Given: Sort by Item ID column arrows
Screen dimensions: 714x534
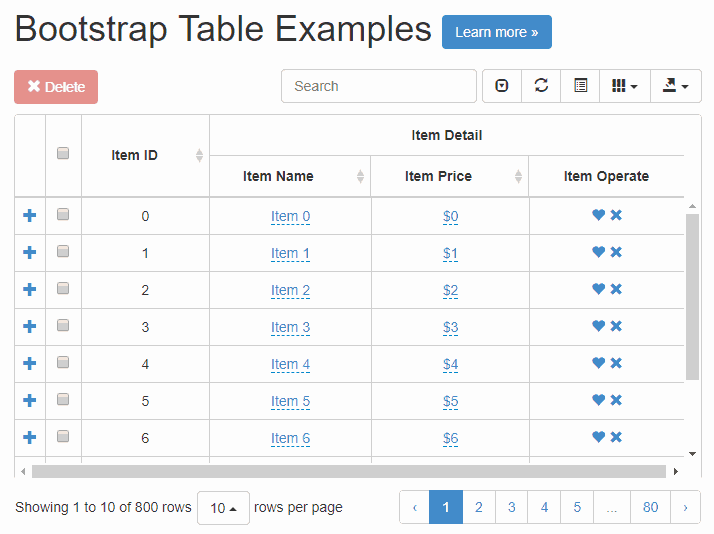Looking at the screenshot, I should tap(199, 155).
